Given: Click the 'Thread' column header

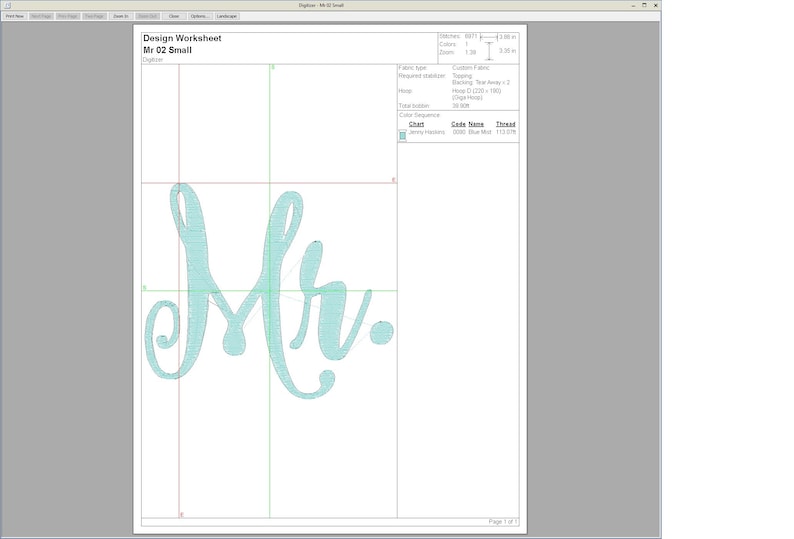Looking at the screenshot, I should [506, 124].
